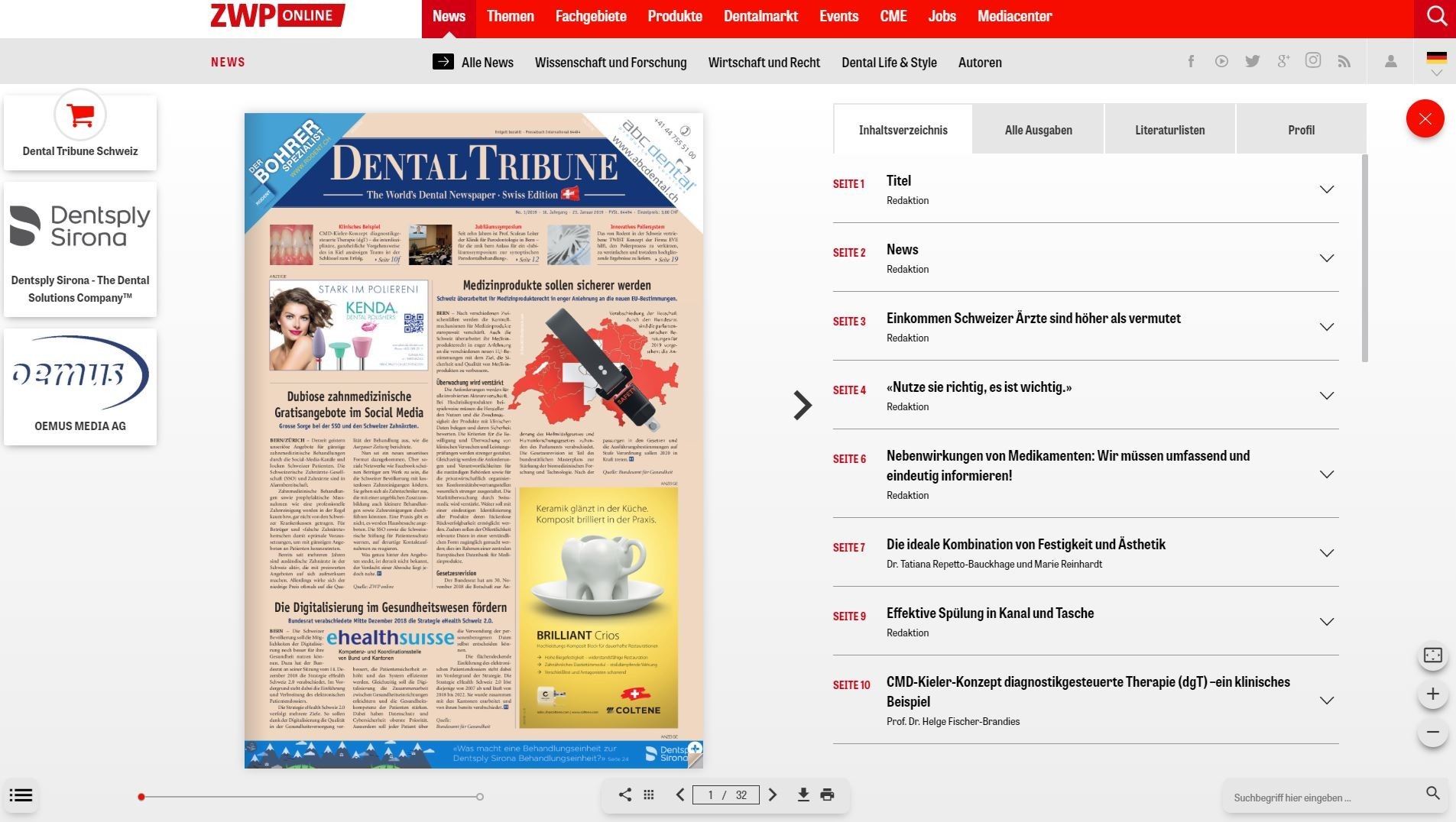Go to previous page in the toolbar

679,794
